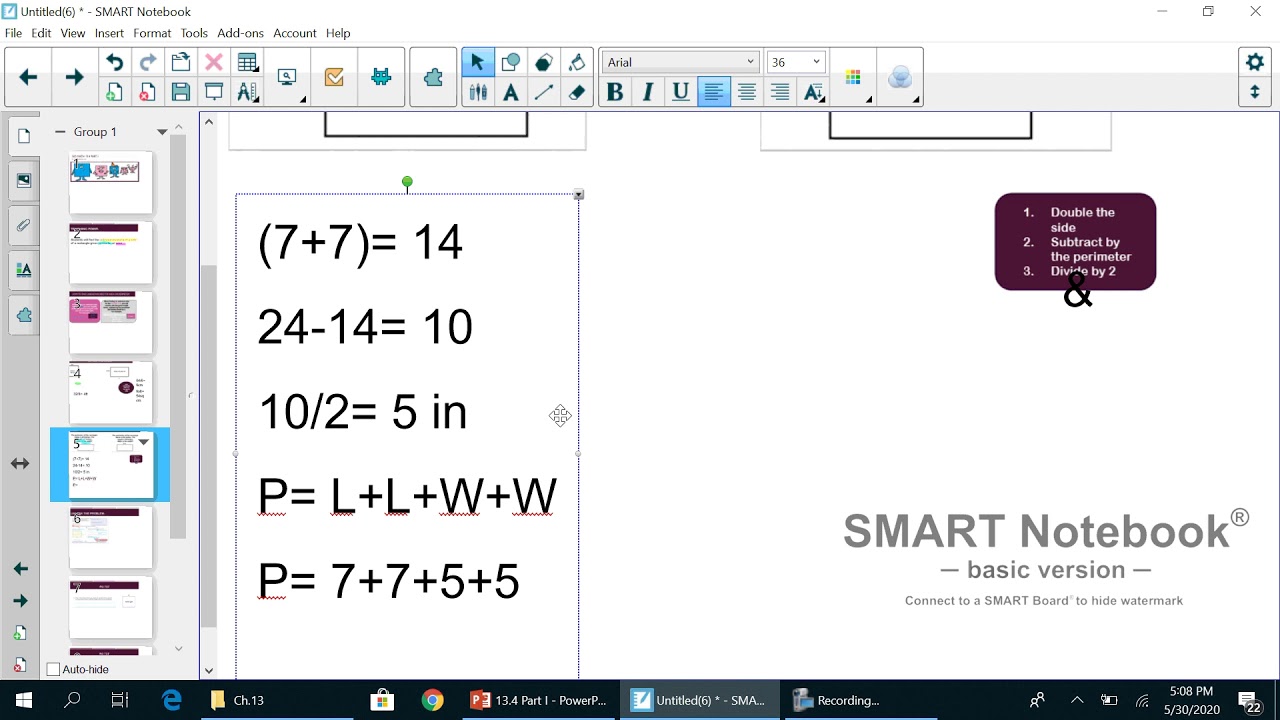Delete the page from the sidebar
The height and width of the screenshot is (720, 1280).
[21, 665]
